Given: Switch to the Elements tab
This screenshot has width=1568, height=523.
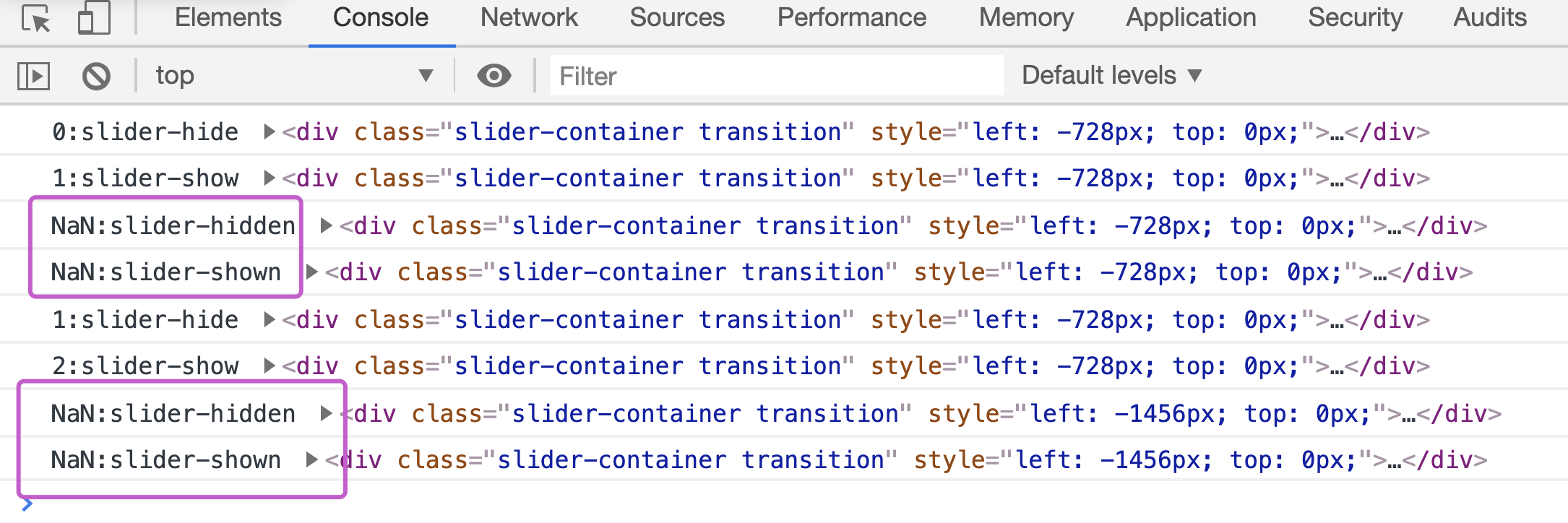Looking at the screenshot, I should click(228, 17).
